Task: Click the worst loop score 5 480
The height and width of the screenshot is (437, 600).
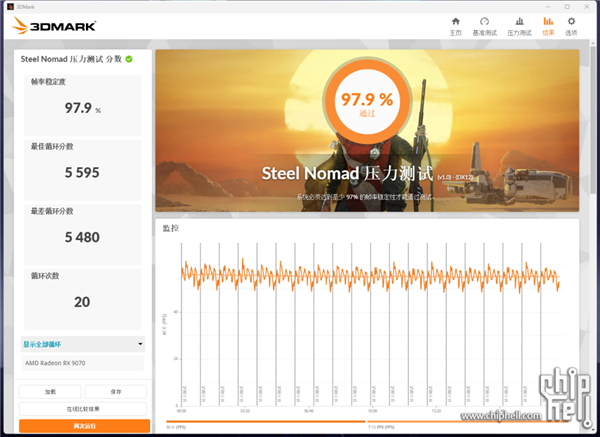Action: [x=82, y=237]
